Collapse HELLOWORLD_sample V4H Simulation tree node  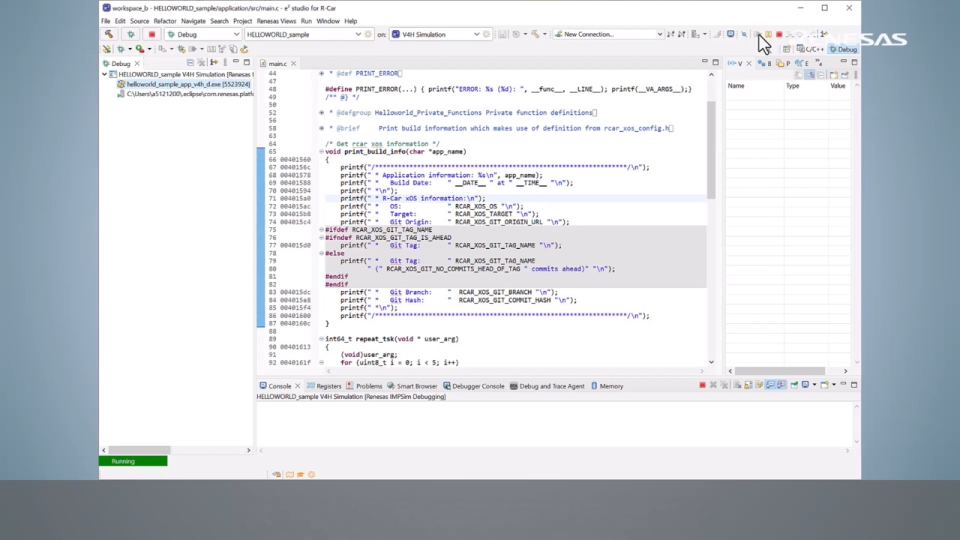[x=105, y=74]
